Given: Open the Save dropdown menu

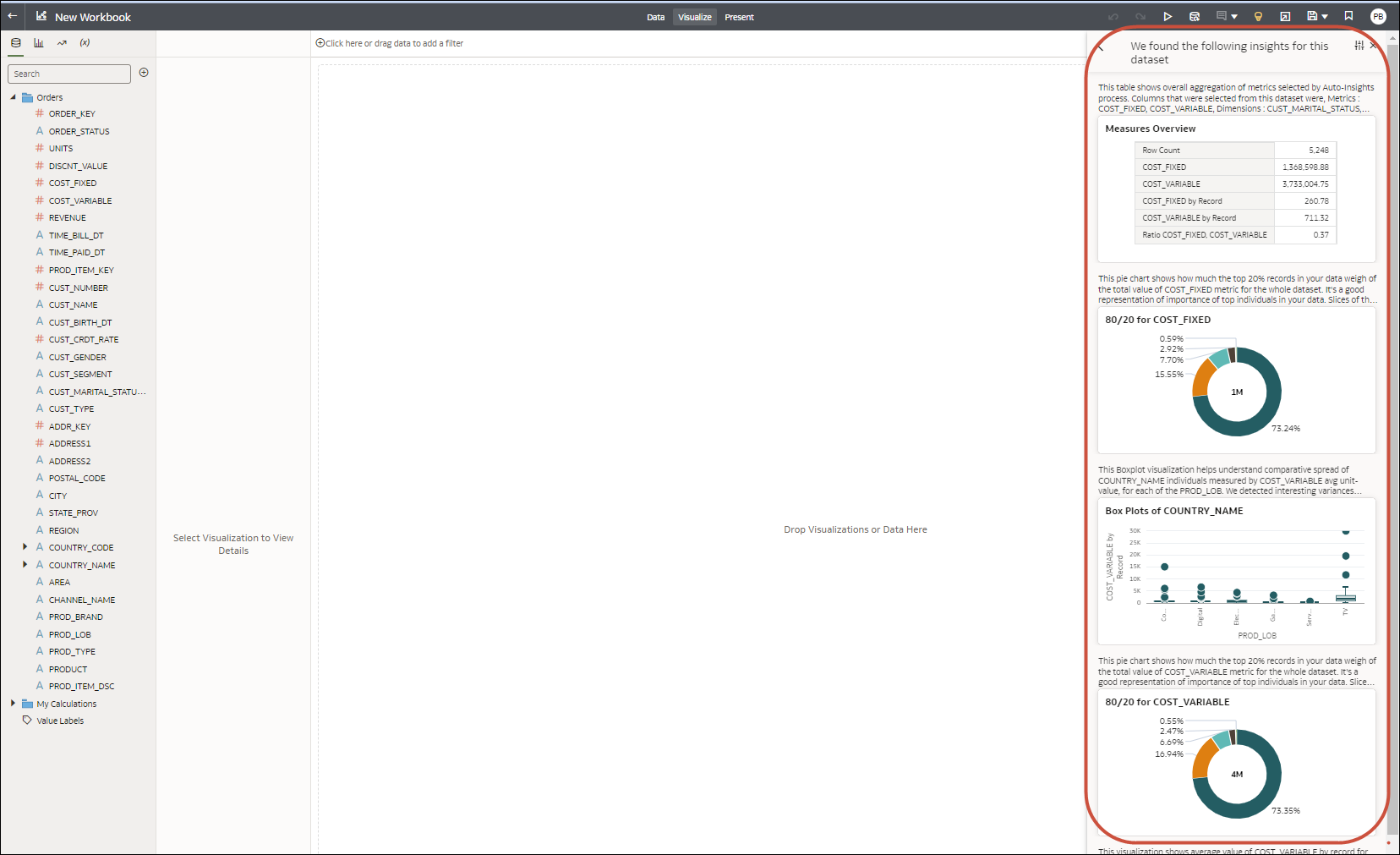Looking at the screenshot, I should click(1317, 17).
